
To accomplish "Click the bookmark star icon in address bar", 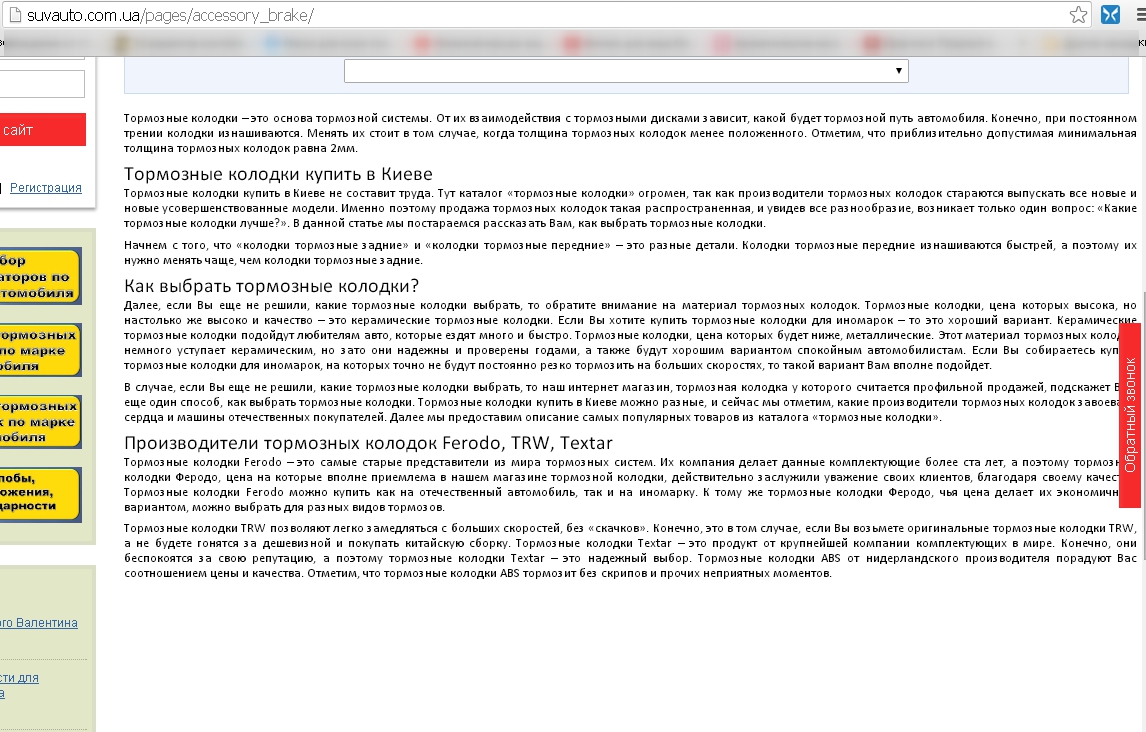I will click(x=1078, y=15).
